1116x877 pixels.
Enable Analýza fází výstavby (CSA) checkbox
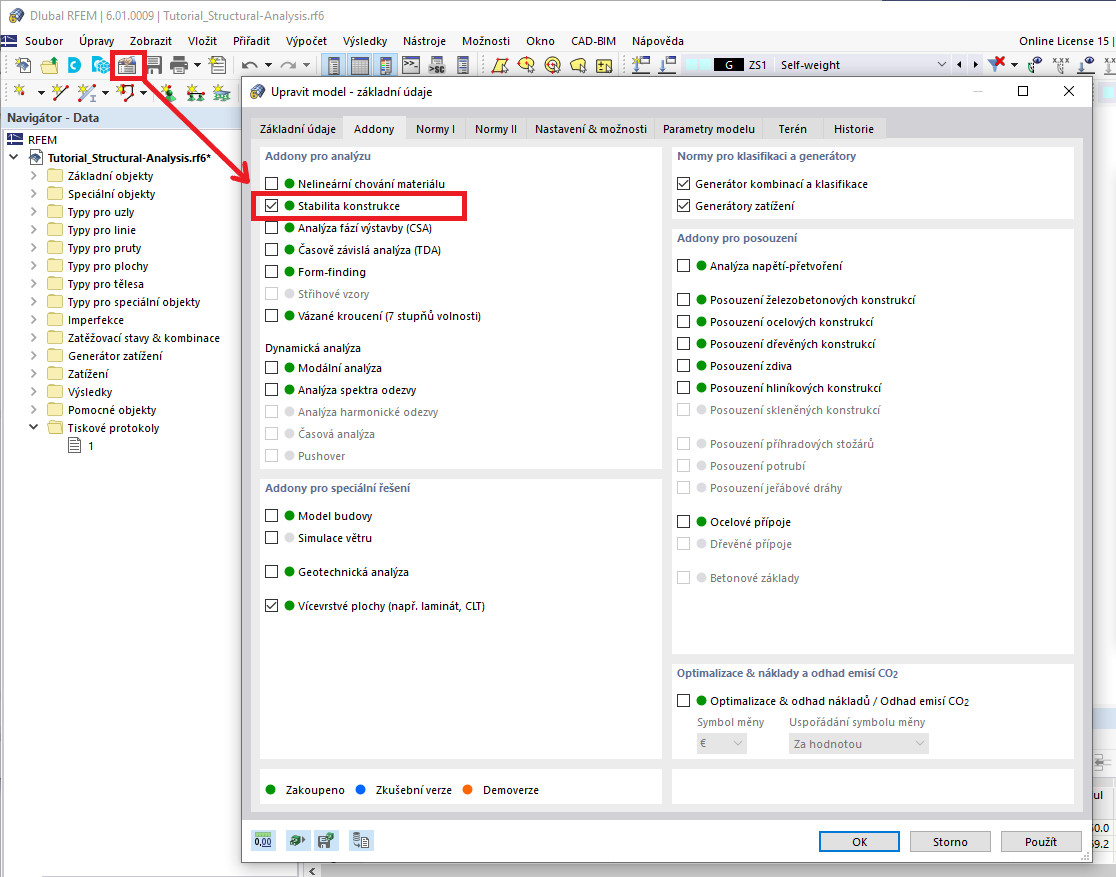pyautogui.click(x=271, y=228)
